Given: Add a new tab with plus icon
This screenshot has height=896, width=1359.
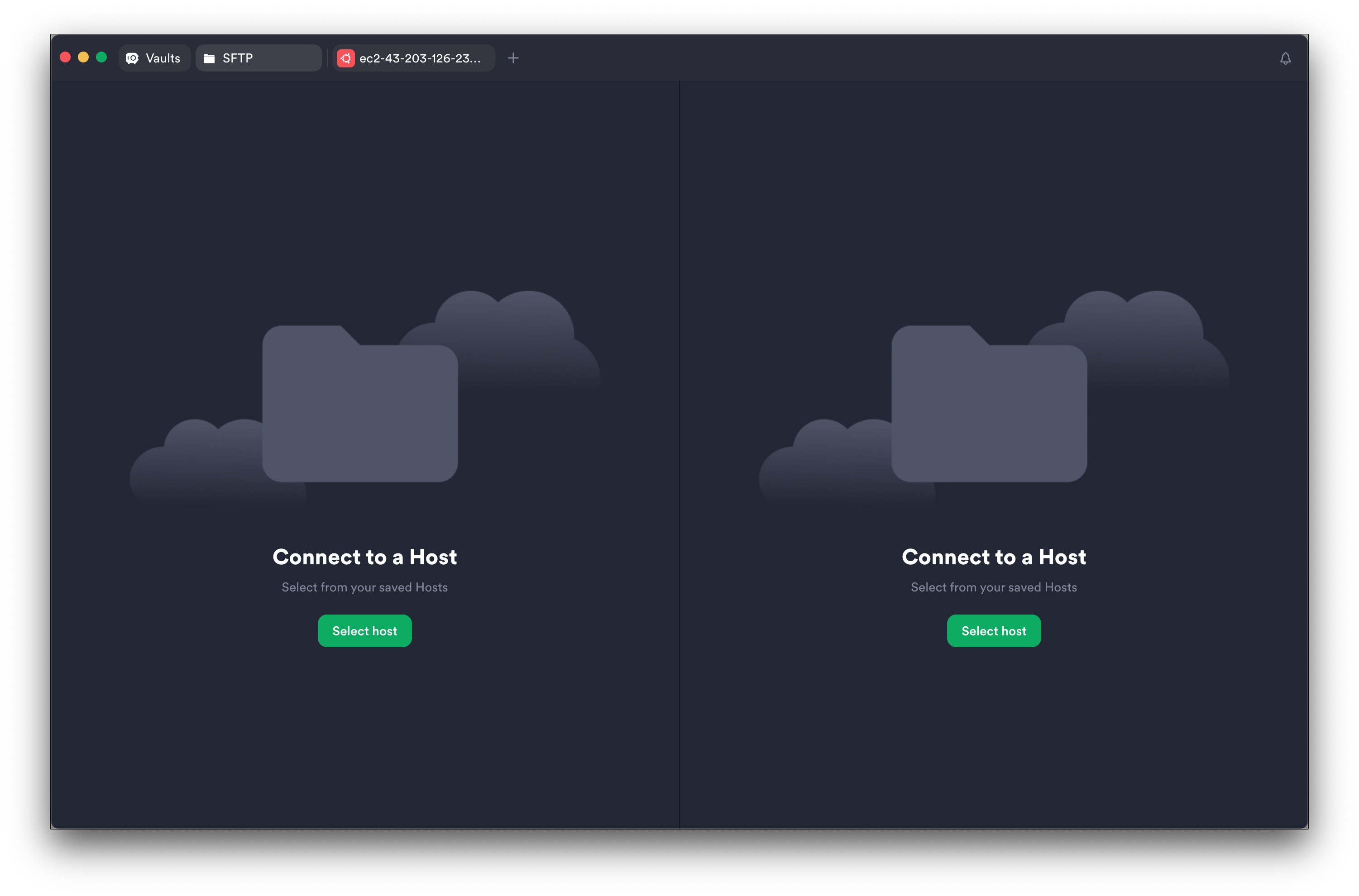Looking at the screenshot, I should pyautogui.click(x=513, y=58).
